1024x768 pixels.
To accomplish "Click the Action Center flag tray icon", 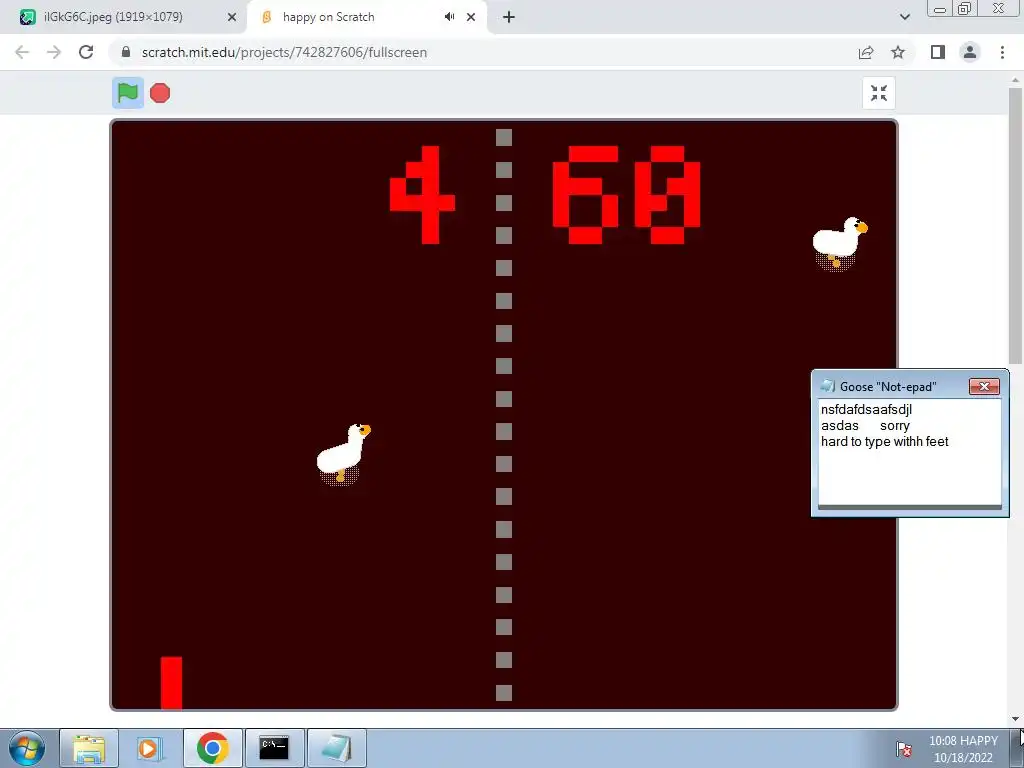I will coord(904,749).
